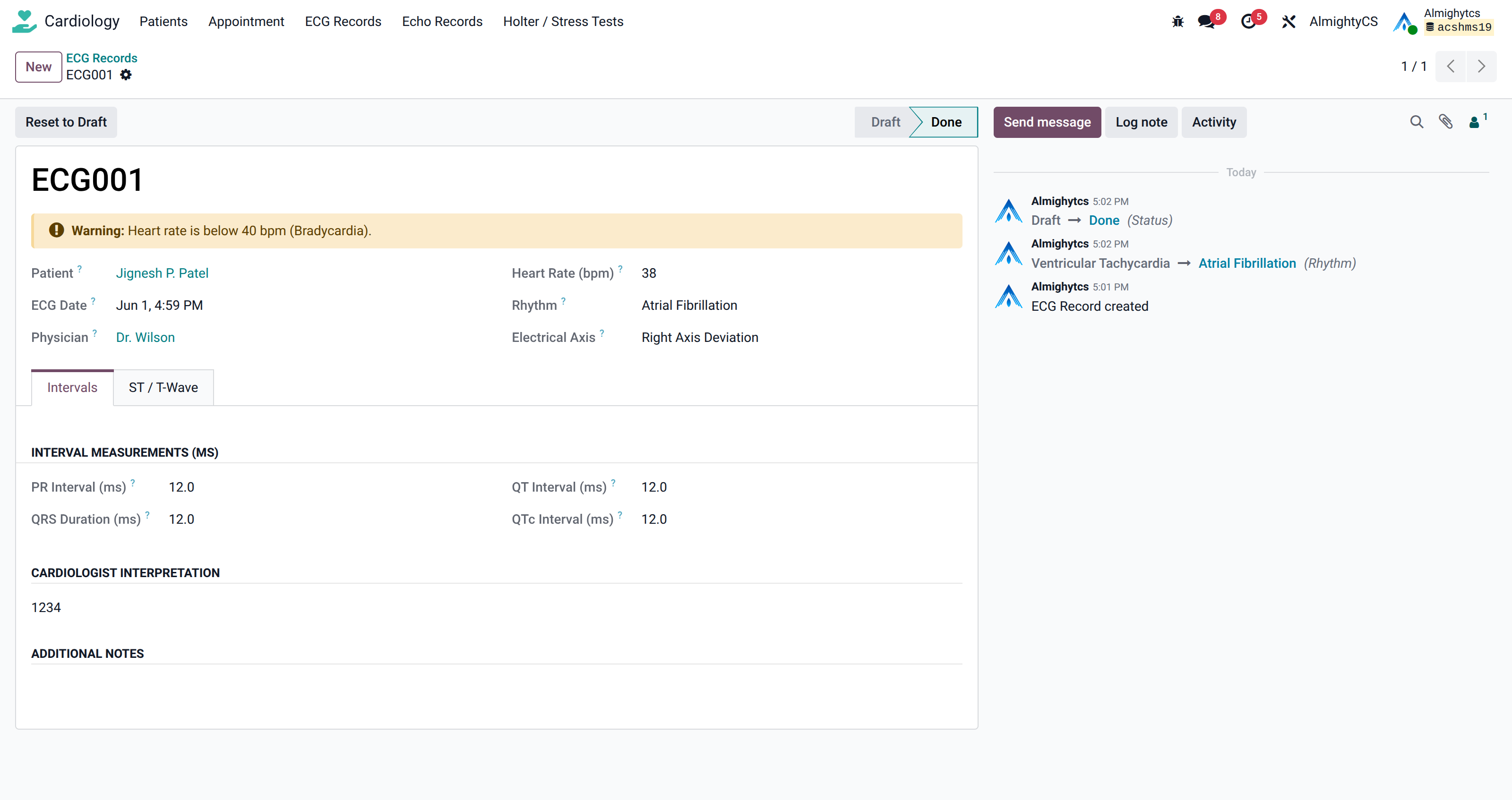Image resolution: width=1512 pixels, height=800 pixels.
Task: Open the ECG Records menu
Action: (x=343, y=22)
